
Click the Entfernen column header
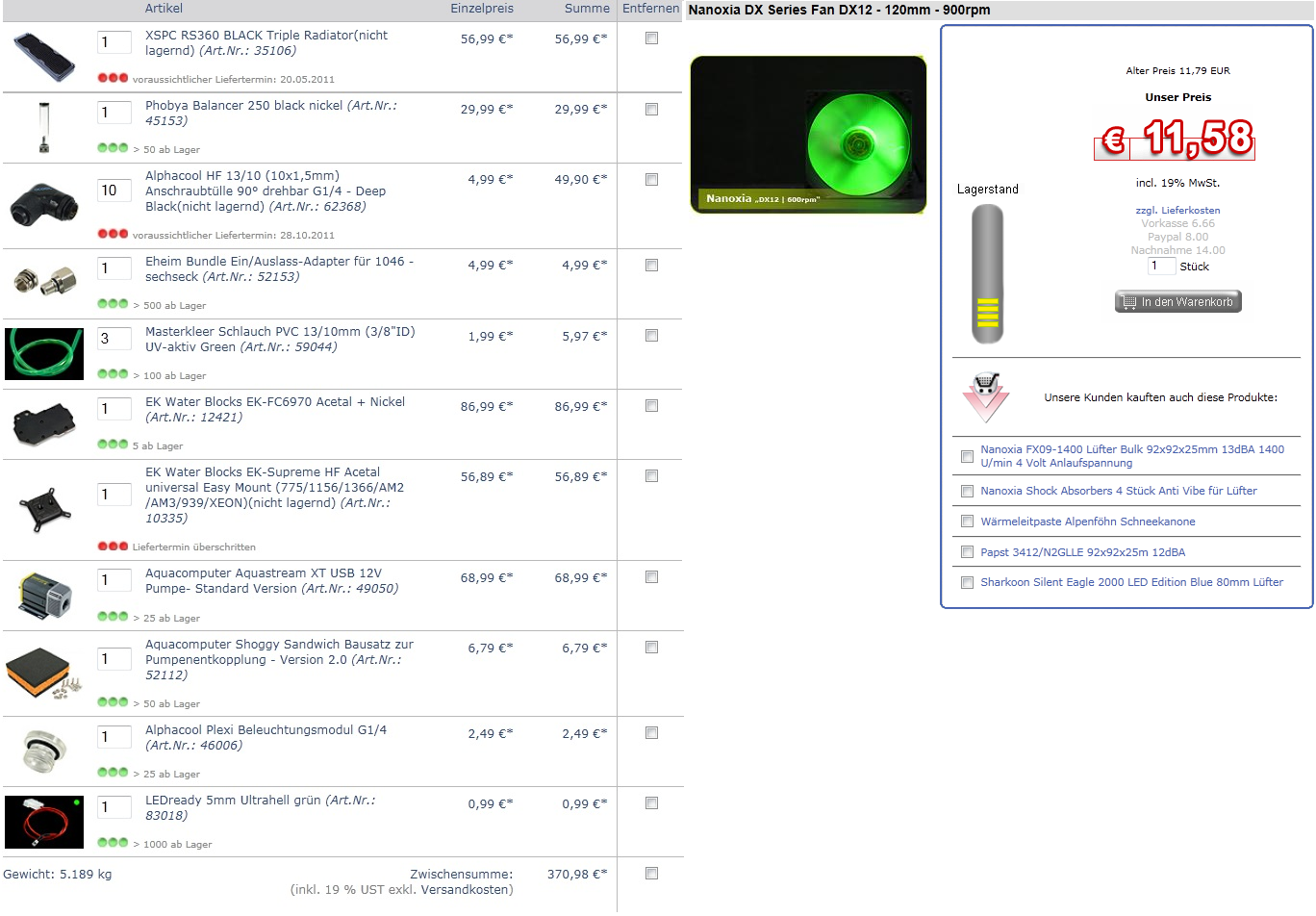pyautogui.click(x=650, y=8)
